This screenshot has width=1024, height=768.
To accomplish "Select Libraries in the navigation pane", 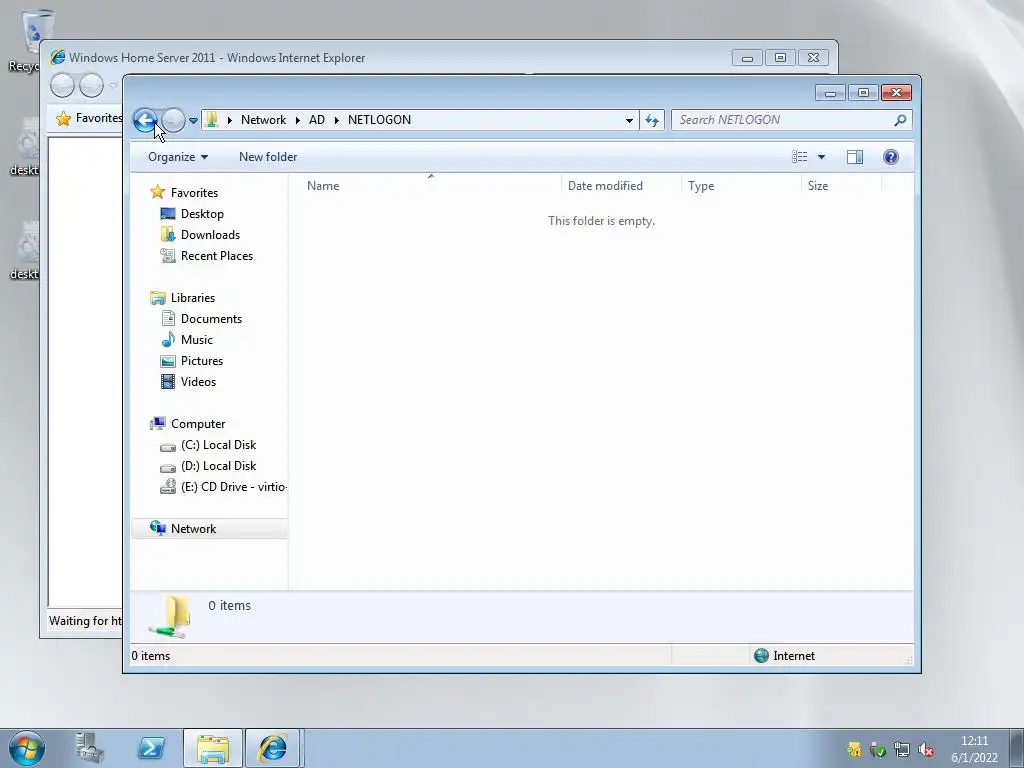I will tap(193, 298).
